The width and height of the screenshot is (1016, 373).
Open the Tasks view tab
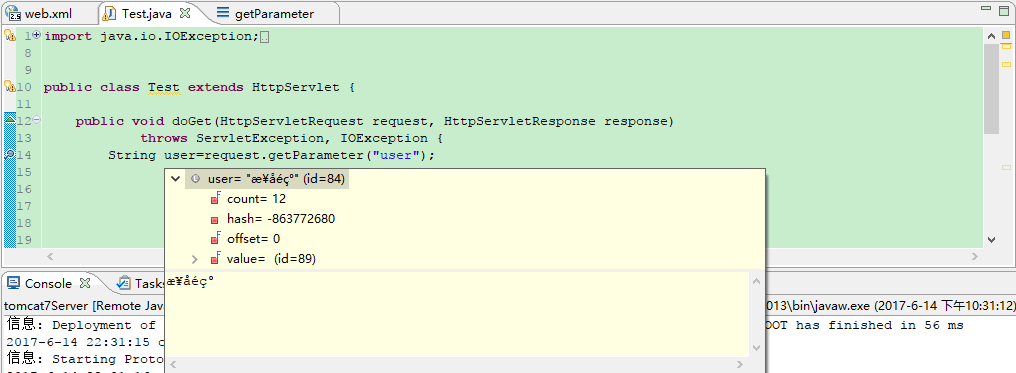pos(141,284)
